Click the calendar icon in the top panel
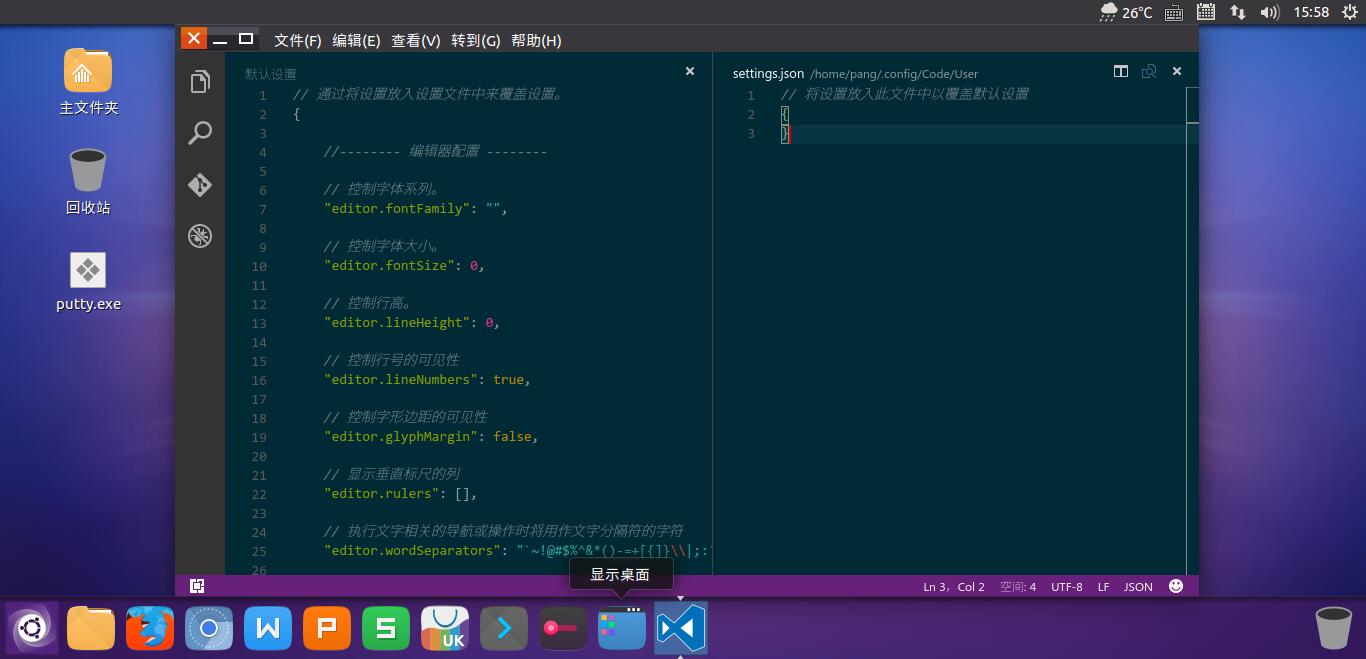Image resolution: width=1366 pixels, height=659 pixels. pos(1205,14)
